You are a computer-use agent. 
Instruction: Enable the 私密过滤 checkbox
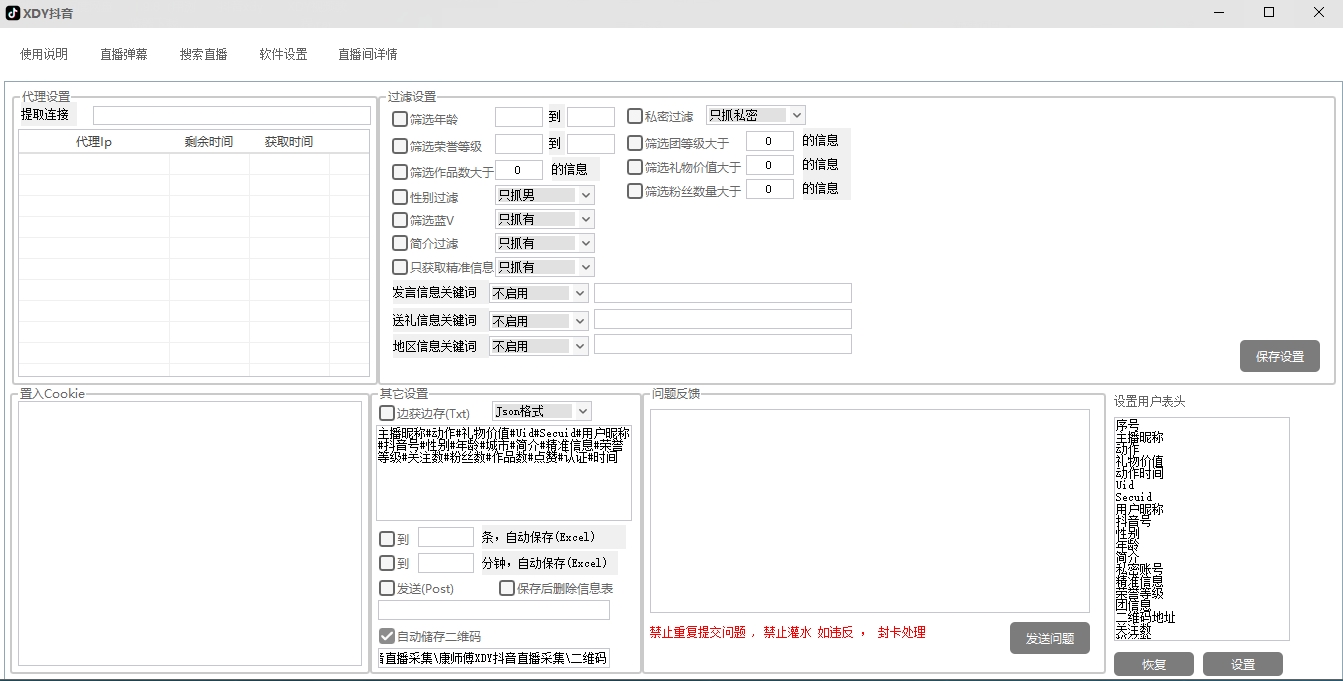[635, 116]
